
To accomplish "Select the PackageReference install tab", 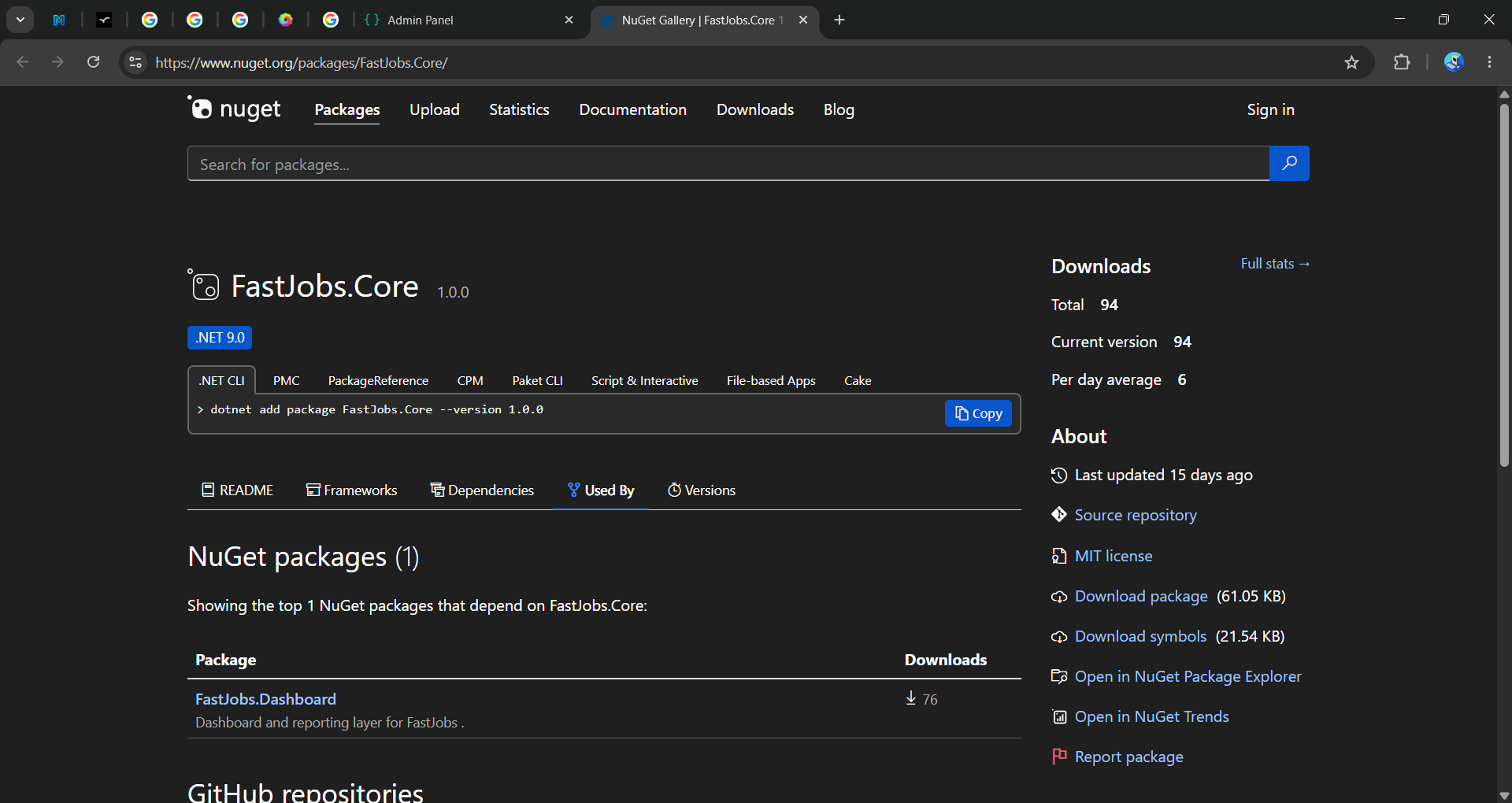I will (x=378, y=380).
